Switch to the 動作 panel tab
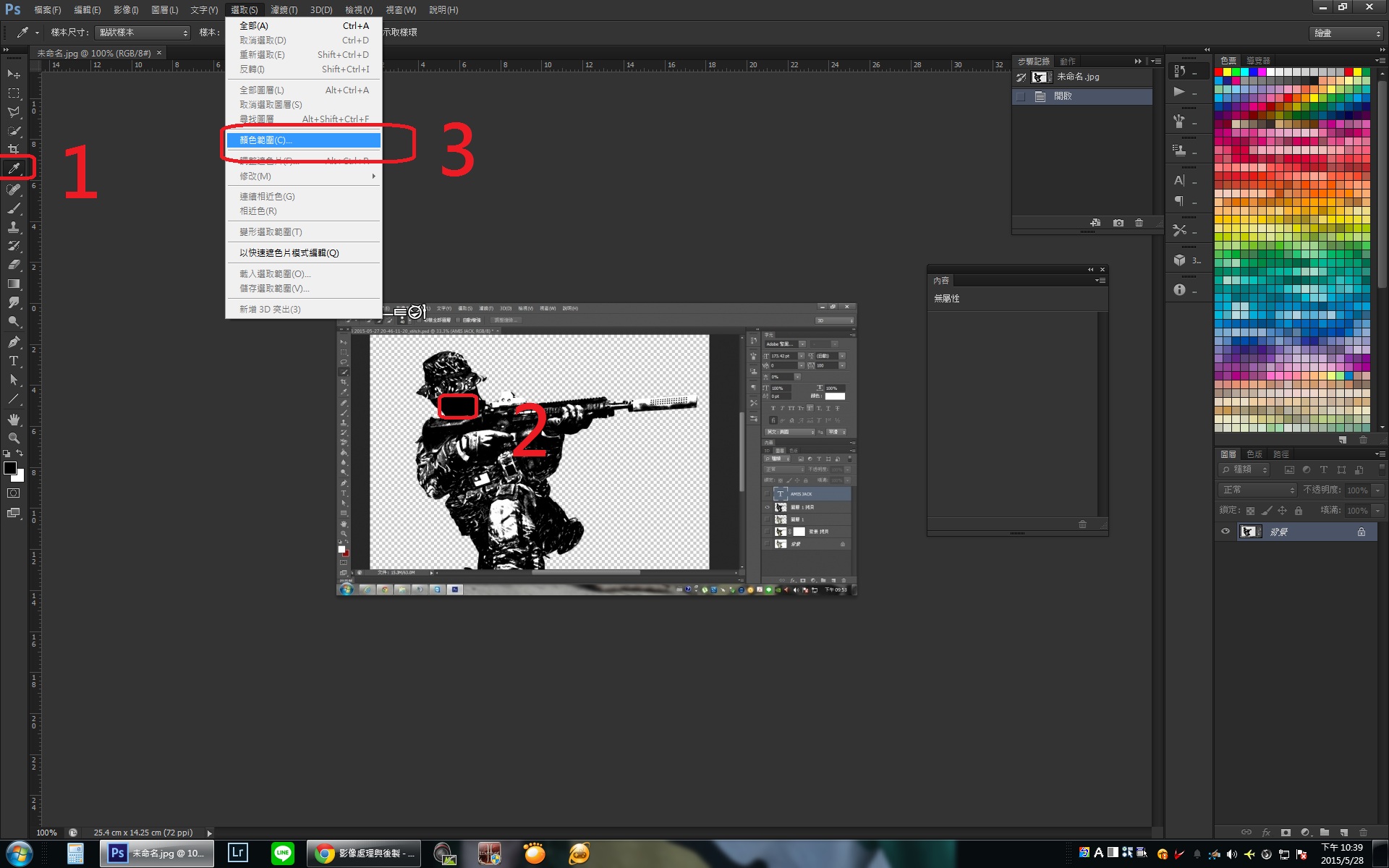Image resolution: width=1389 pixels, height=868 pixels. point(1068,61)
